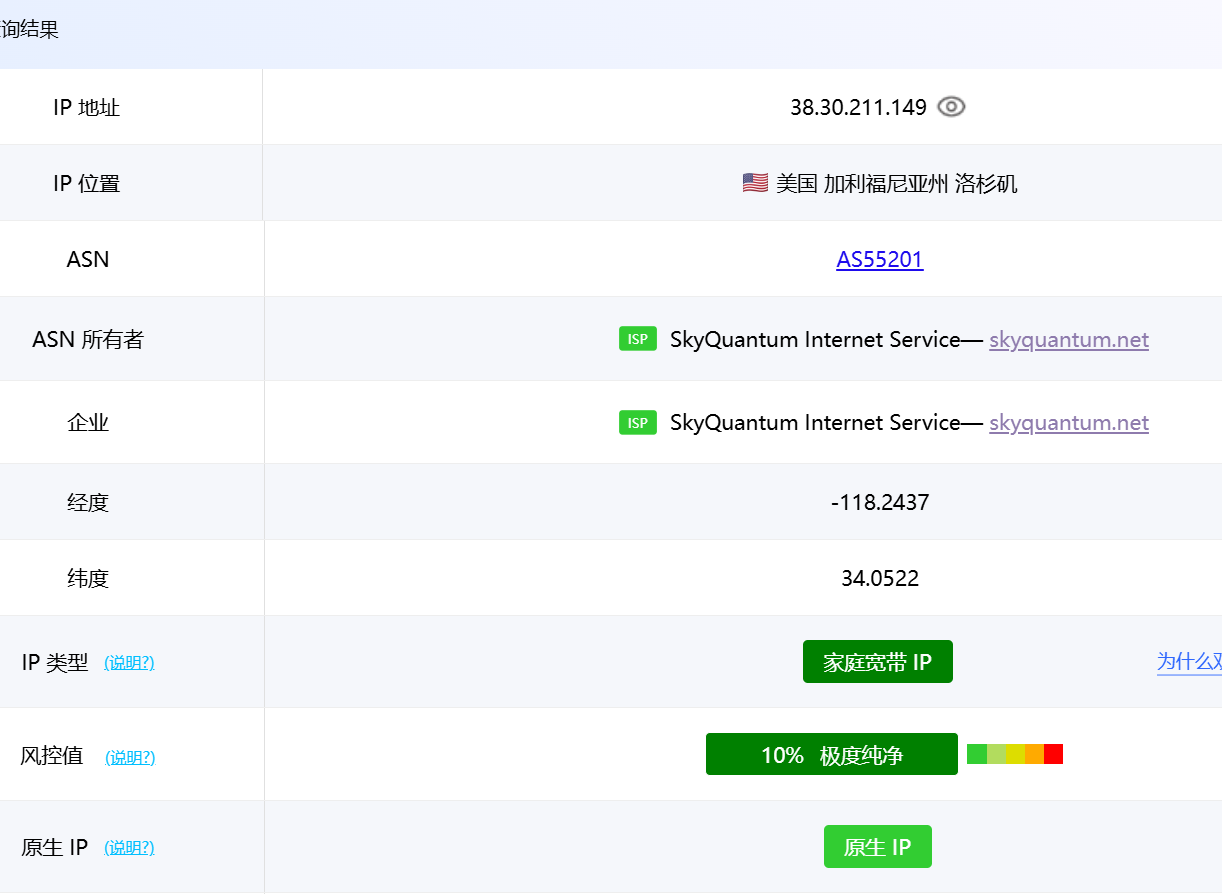Open explanation link next to IP type
This screenshot has width=1222, height=894.
pyautogui.click(x=129, y=662)
